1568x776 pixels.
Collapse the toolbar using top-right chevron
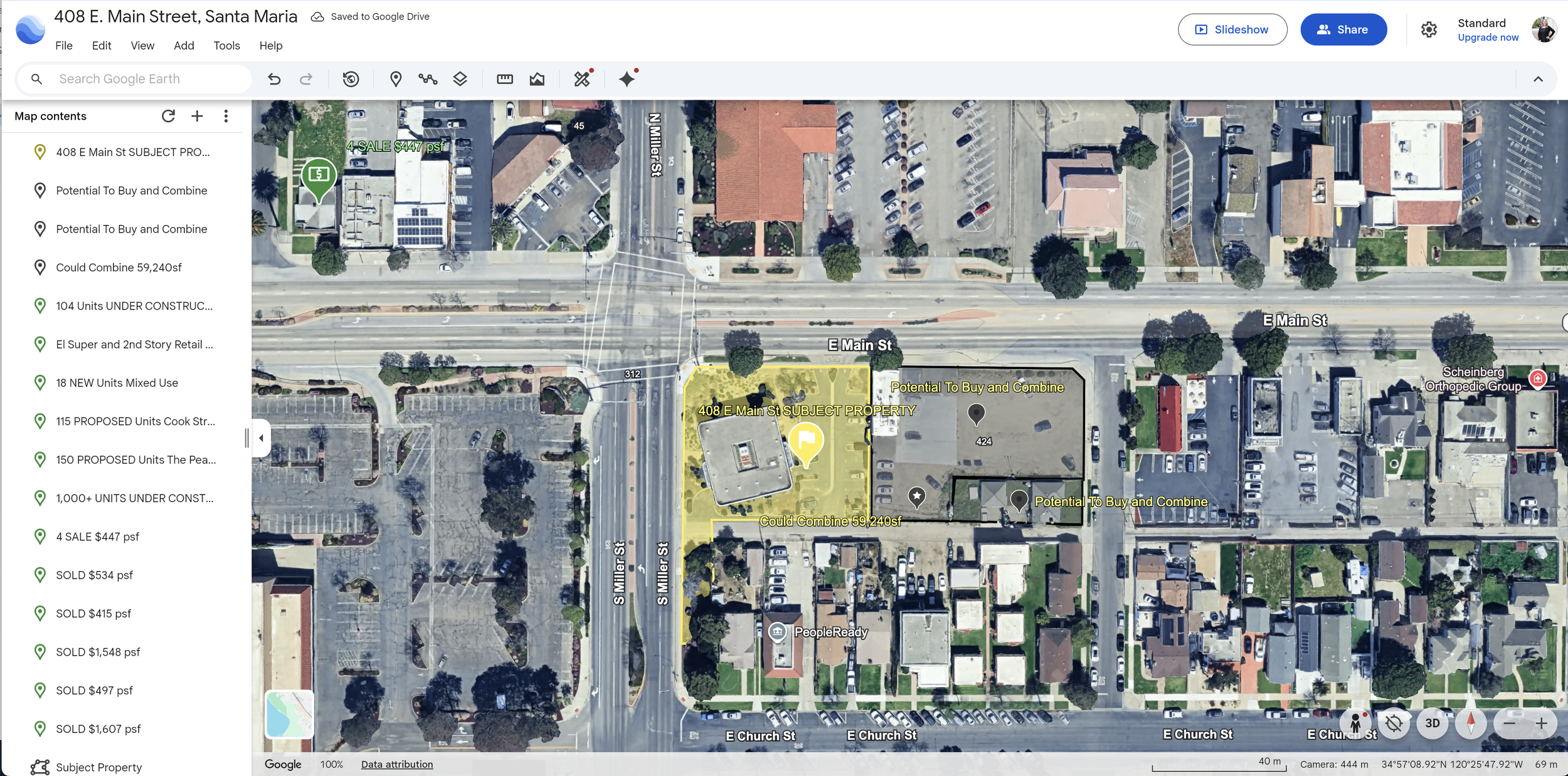1538,79
